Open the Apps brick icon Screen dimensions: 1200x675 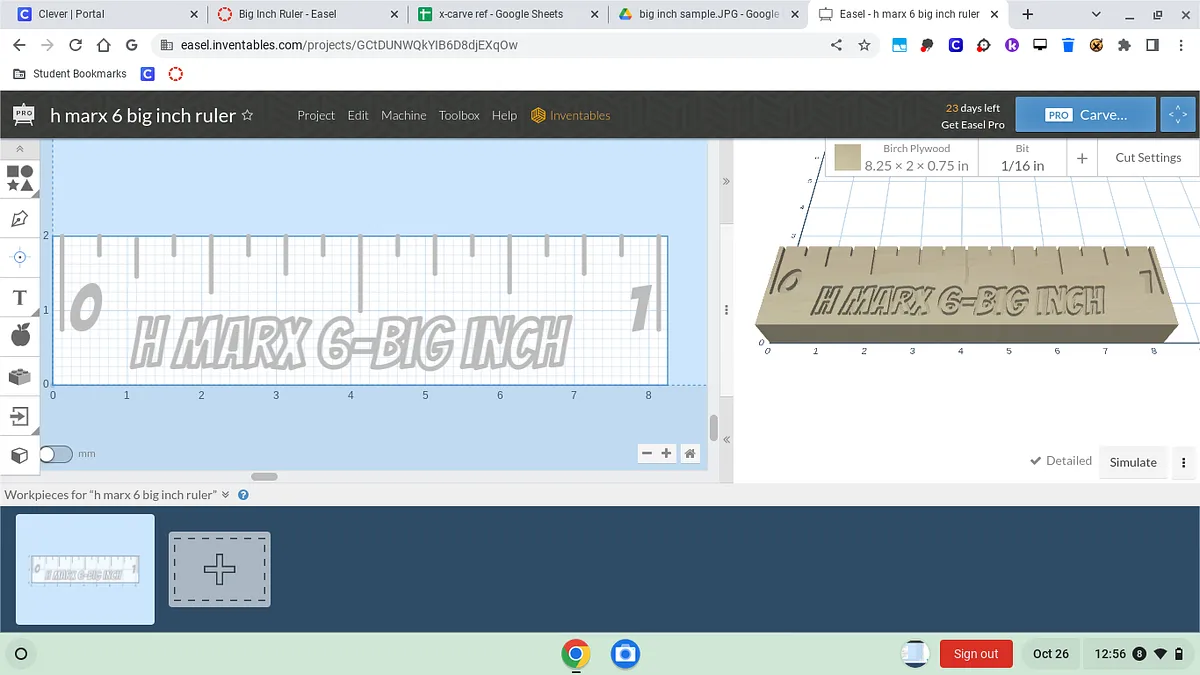click(20, 376)
